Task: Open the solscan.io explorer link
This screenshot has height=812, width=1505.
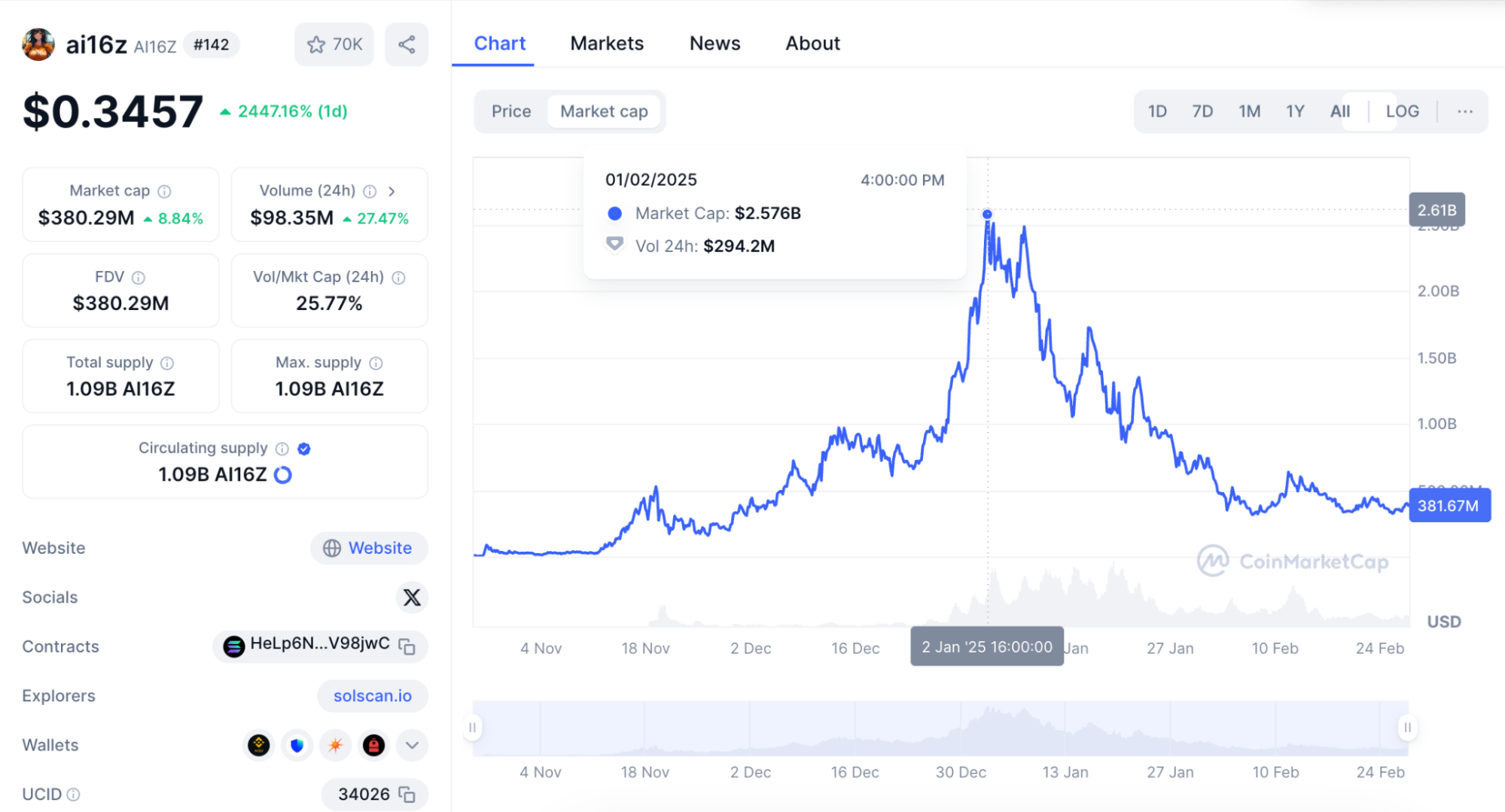Action: click(373, 696)
